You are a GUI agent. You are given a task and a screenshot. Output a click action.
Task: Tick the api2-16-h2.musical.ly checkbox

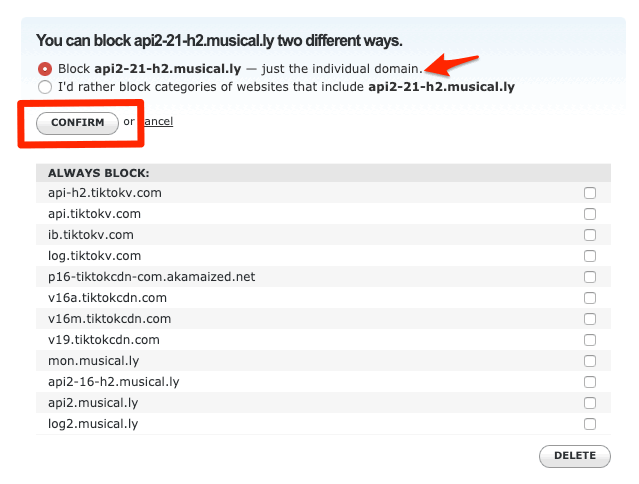point(590,382)
